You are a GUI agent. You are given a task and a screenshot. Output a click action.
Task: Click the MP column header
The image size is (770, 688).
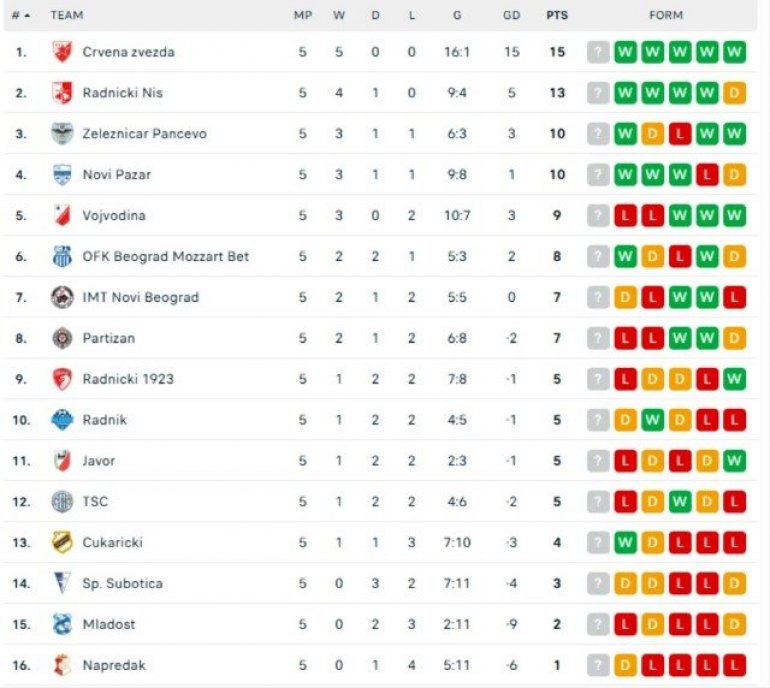pos(302,15)
